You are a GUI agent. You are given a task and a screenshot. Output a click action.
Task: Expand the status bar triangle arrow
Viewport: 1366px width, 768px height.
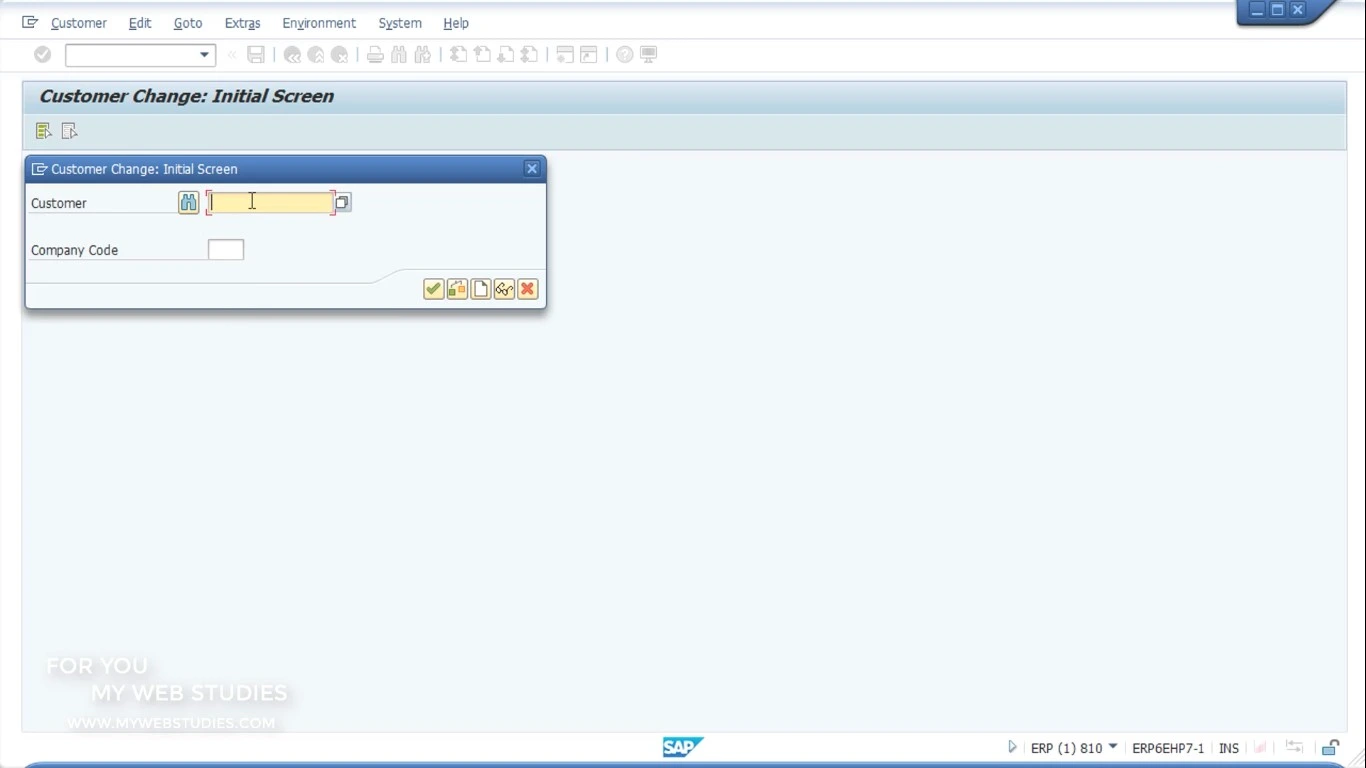(x=1012, y=747)
